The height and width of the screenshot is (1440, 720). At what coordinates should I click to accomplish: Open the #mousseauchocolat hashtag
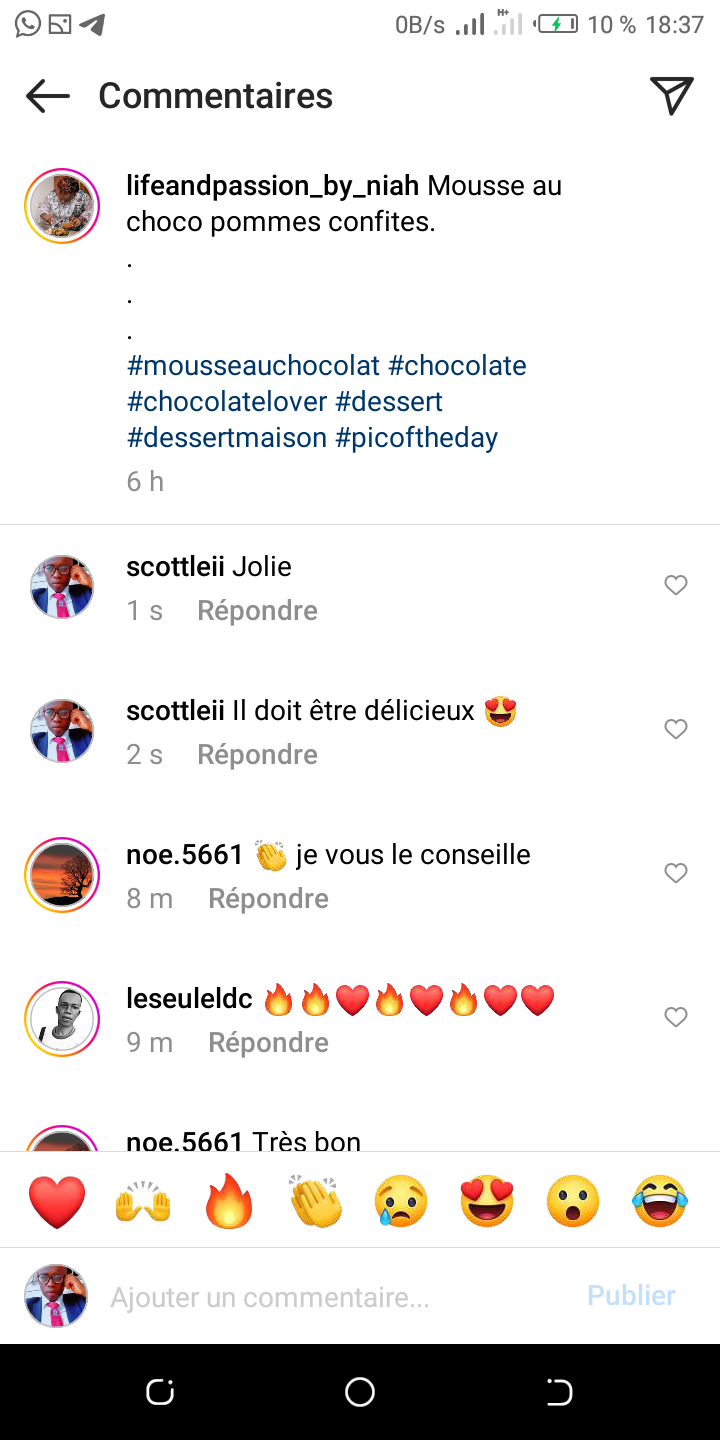[x=254, y=366]
